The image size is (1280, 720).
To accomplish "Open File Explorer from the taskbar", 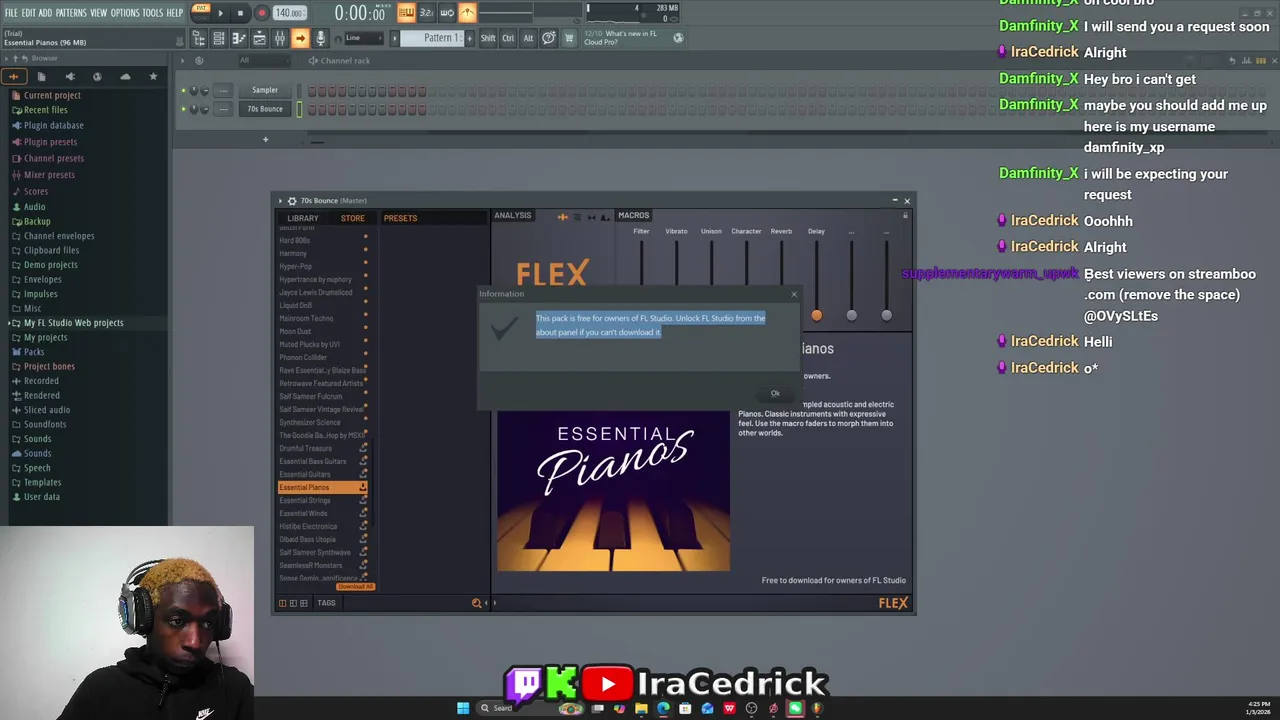I will [641, 708].
